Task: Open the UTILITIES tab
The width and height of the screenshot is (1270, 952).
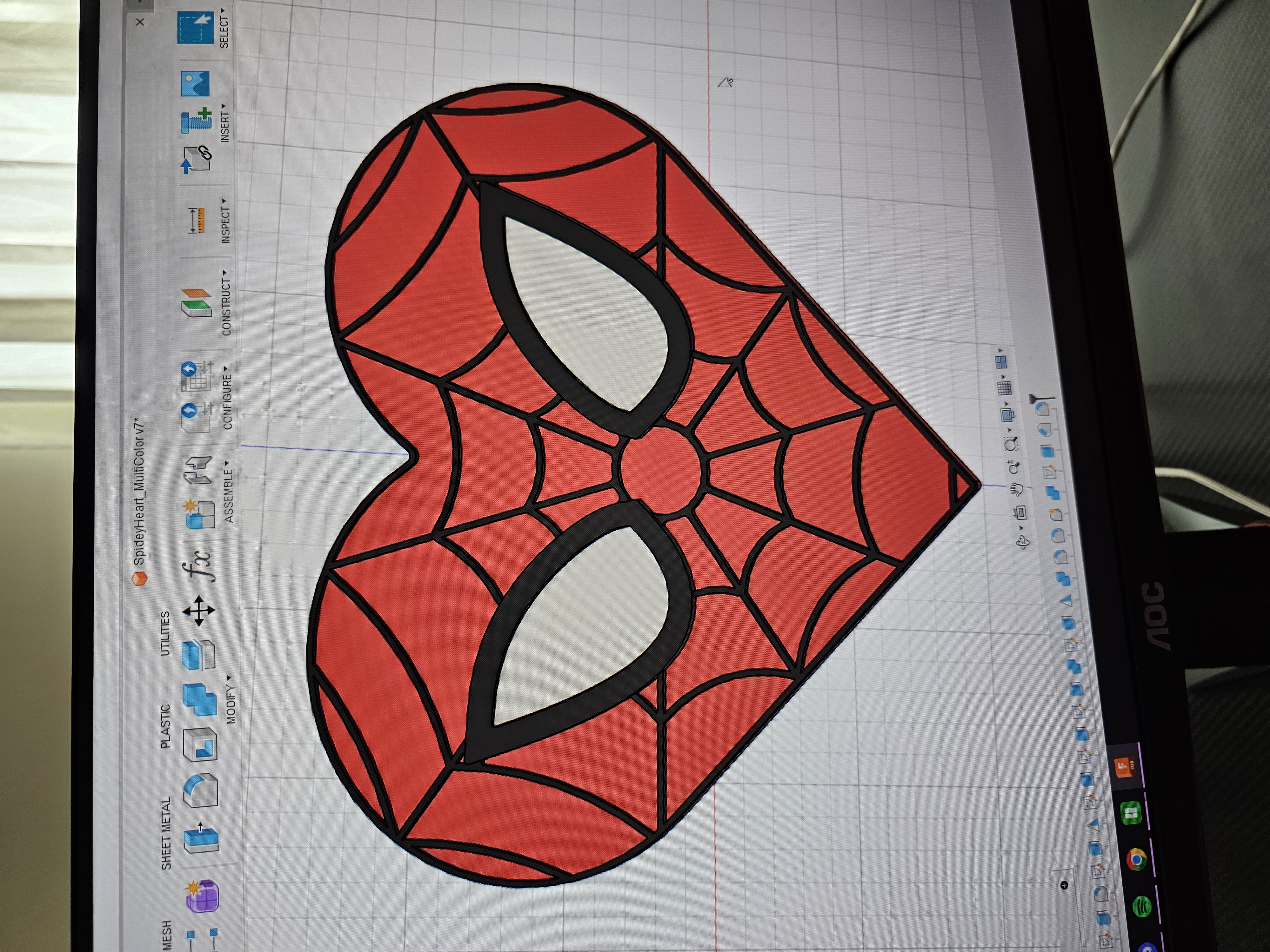Action: tap(165, 633)
